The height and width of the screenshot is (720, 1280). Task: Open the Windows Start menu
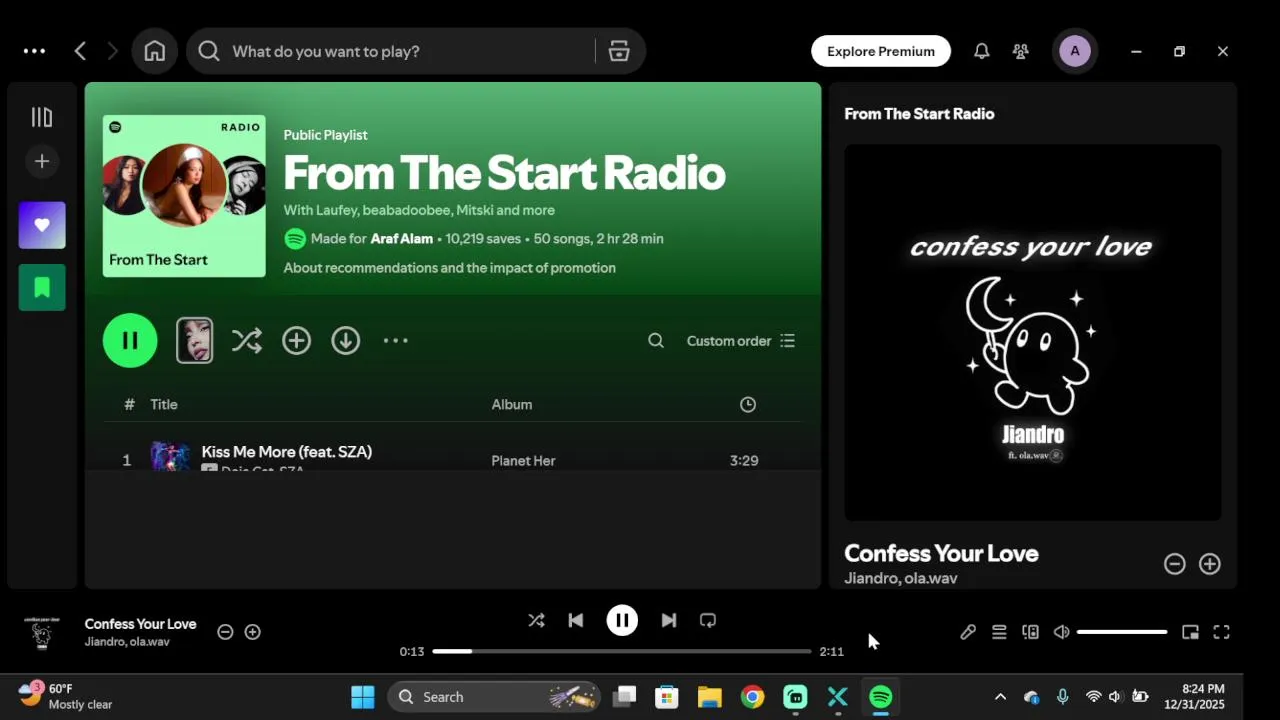click(x=363, y=697)
